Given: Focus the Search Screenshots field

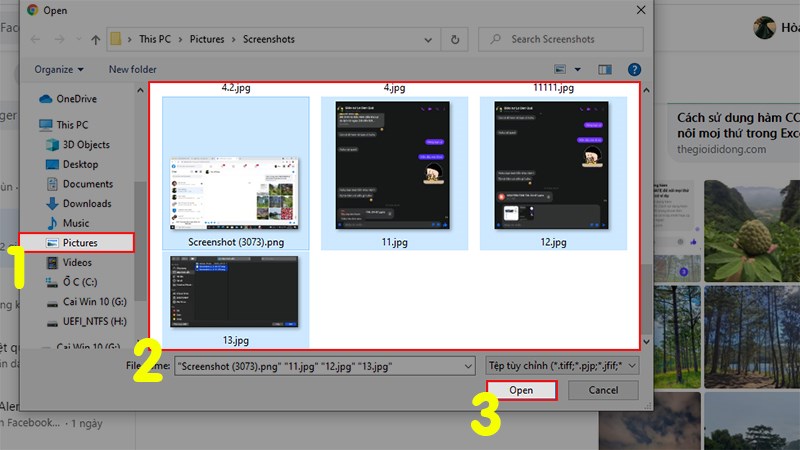Looking at the screenshot, I should pos(561,39).
